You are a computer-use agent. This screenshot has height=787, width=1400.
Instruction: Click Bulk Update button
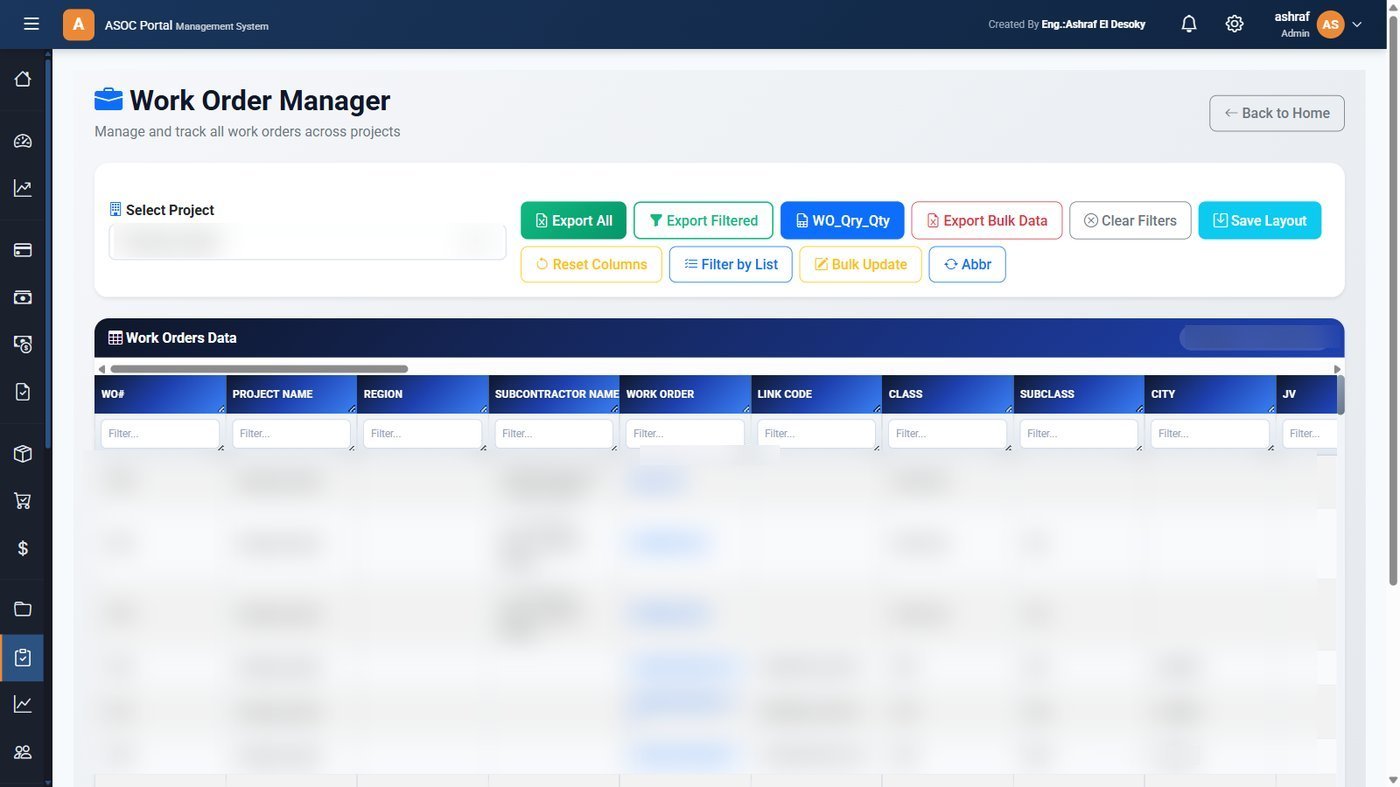pyautogui.click(x=860, y=264)
